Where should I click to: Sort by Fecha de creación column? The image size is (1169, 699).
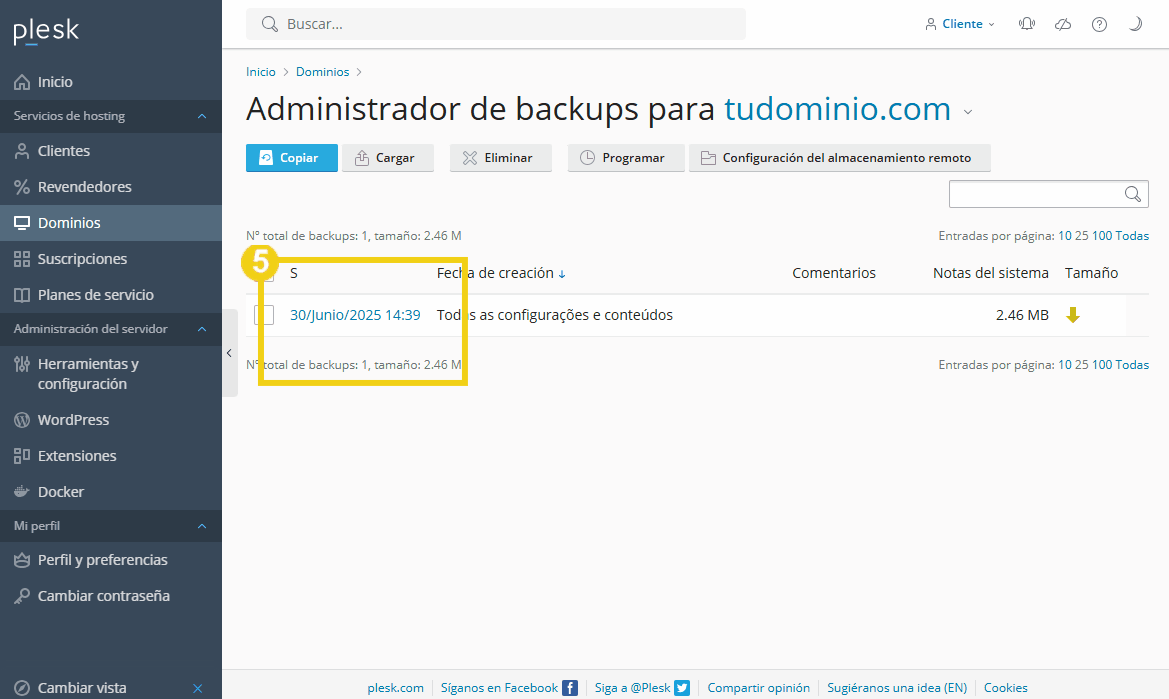pos(501,273)
